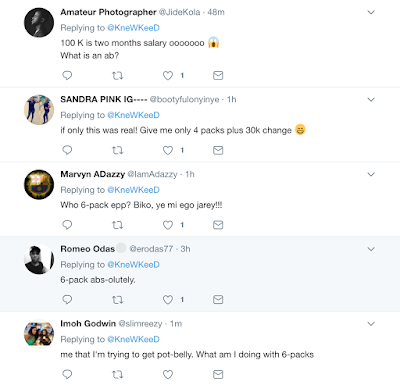The height and width of the screenshot is (385, 400).
Task: Like the Amateur Photographer tweet
Action: pyautogui.click(x=168, y=76)
